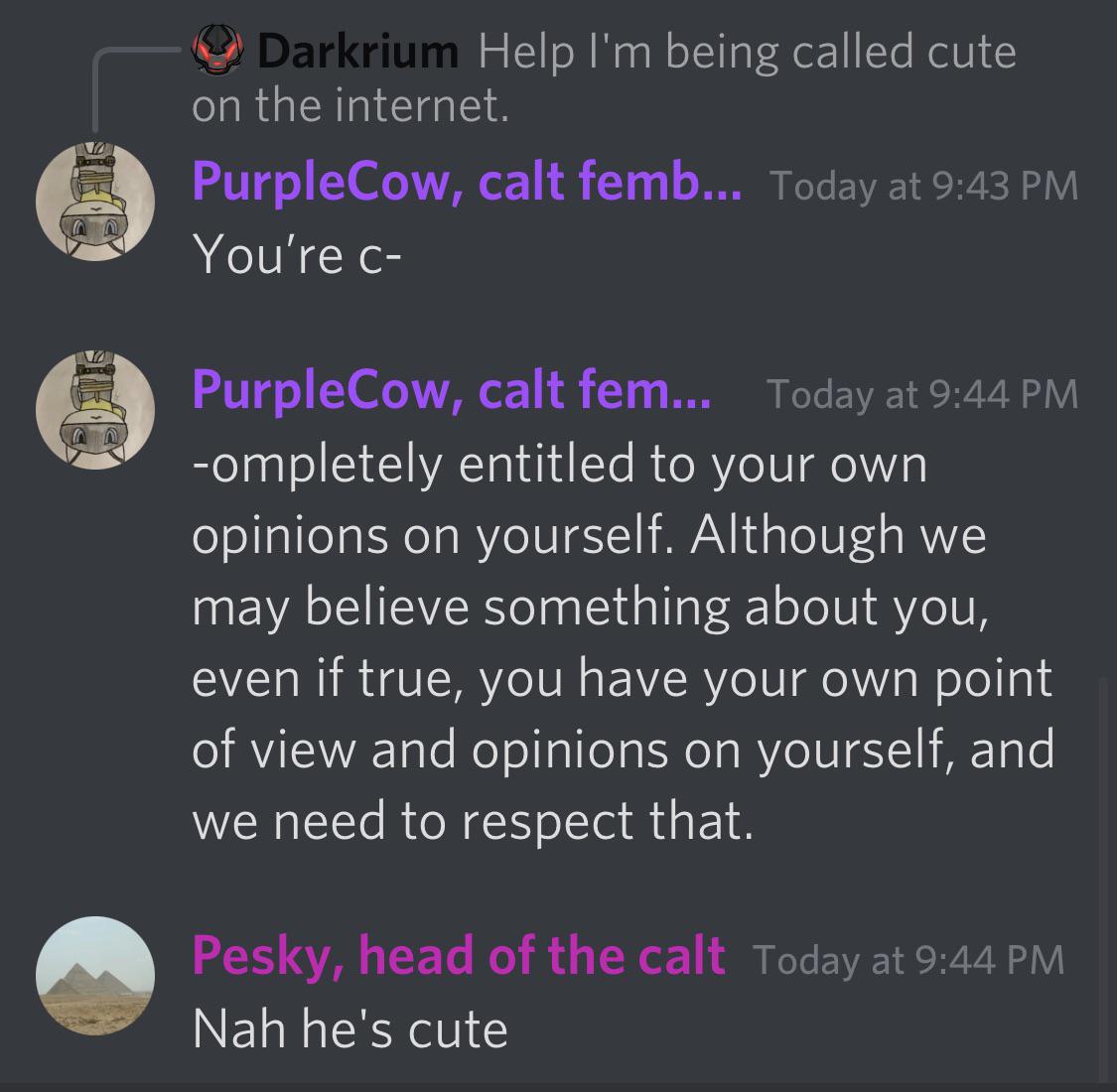Viewport: 1117px width, 1092px height.
Task: Select the message 'You're c-'
Action: [x=297, y=254]
